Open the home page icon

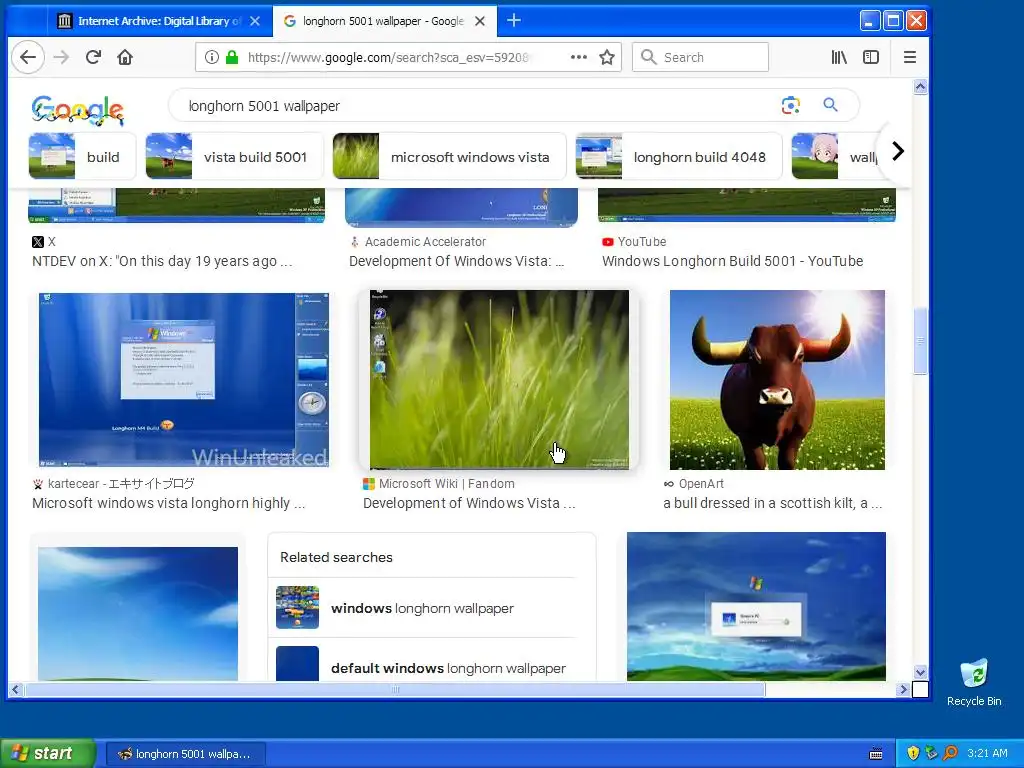pos(125,57)
